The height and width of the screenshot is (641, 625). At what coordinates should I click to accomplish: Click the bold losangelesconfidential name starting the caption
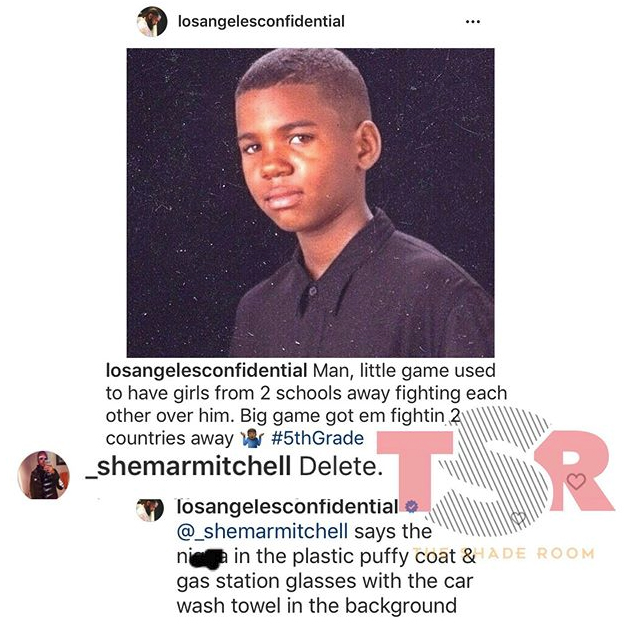[x=206, y=371]
